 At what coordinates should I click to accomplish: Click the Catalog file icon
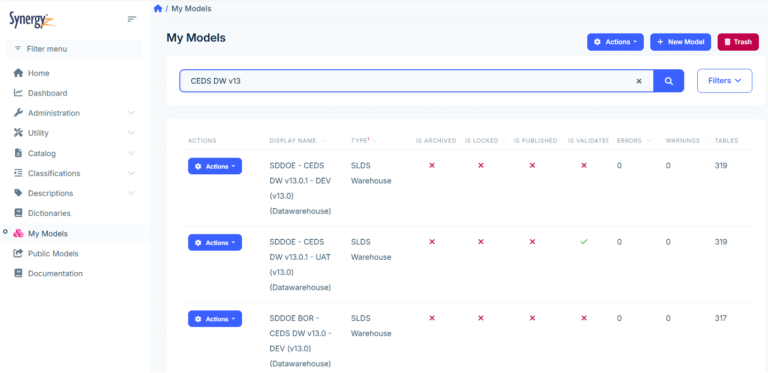pyautogui.click(x=18, y=153)
